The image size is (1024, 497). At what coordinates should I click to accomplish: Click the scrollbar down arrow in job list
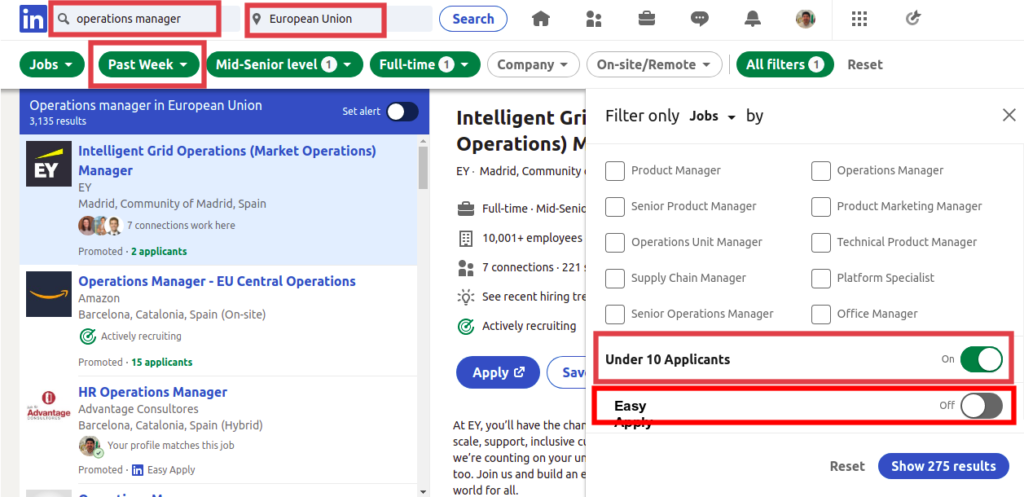pyautogui.click(x=423, y=491)
